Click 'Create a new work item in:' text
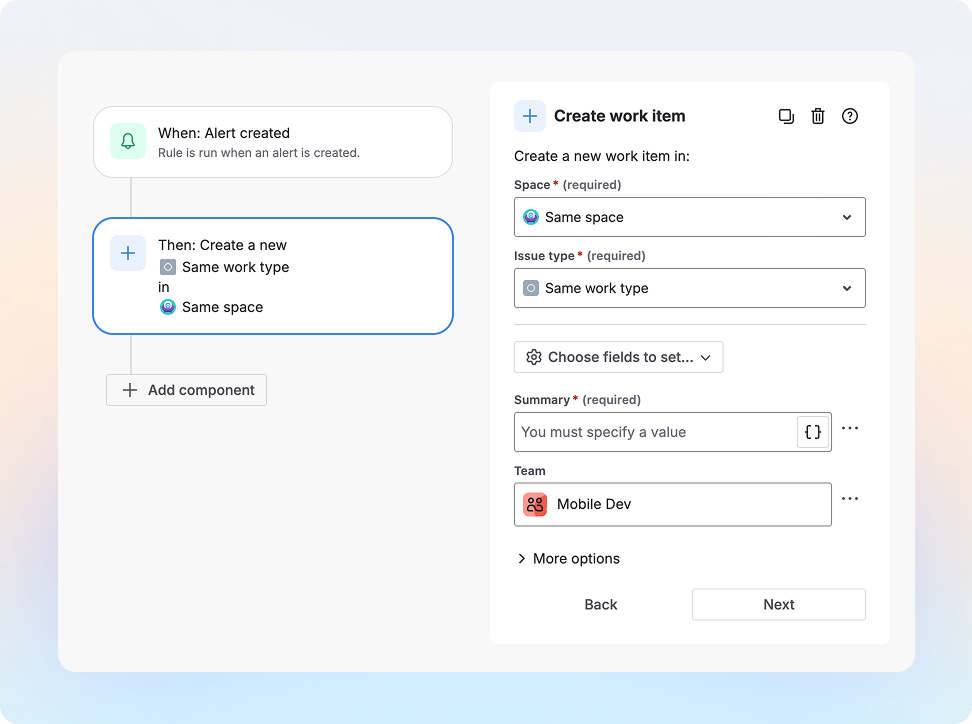Screen dimensions: 972x724 point(602,156)
